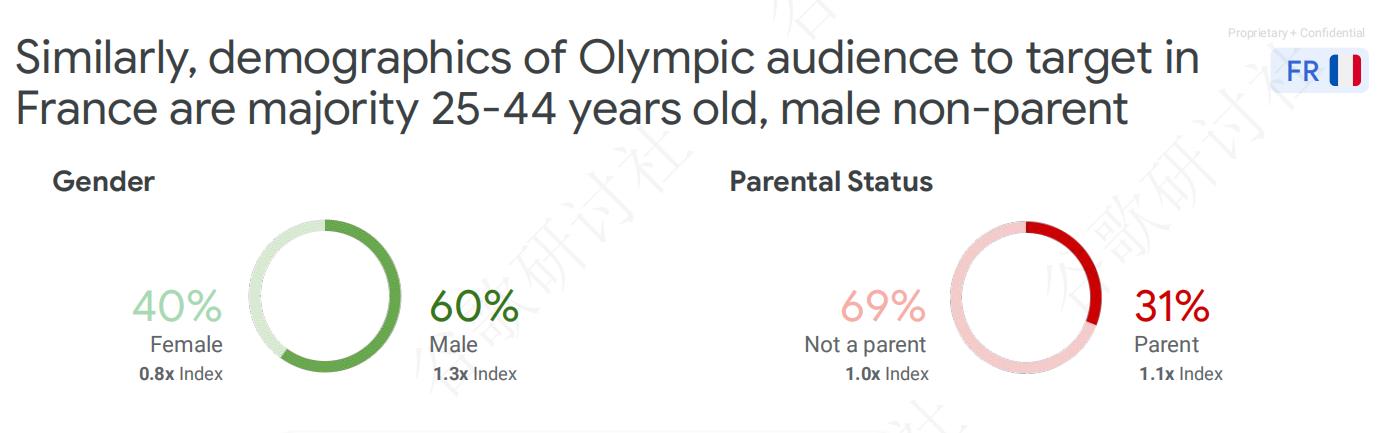The width and height of the screenshot is (1391, 433).
Task: Select the Not a parent label
Action: click(x=865, y=345)
